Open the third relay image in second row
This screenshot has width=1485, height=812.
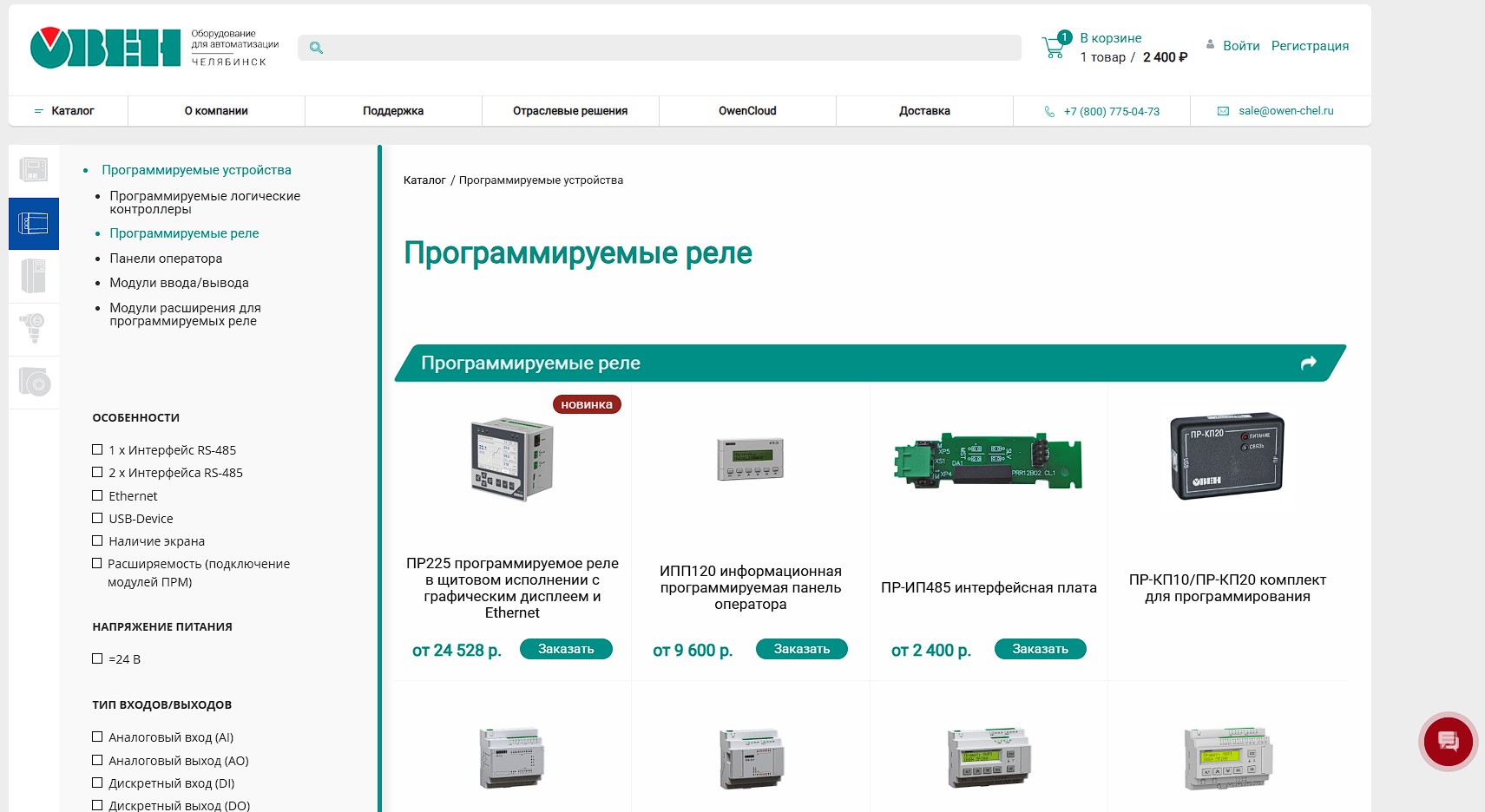tap(989, 757)
